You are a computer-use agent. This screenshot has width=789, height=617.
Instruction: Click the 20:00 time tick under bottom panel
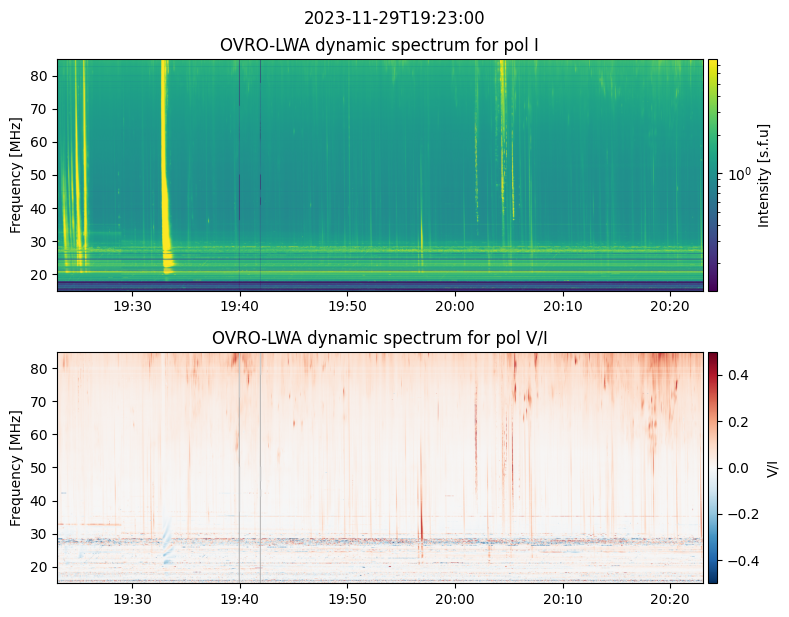(455, 598)
